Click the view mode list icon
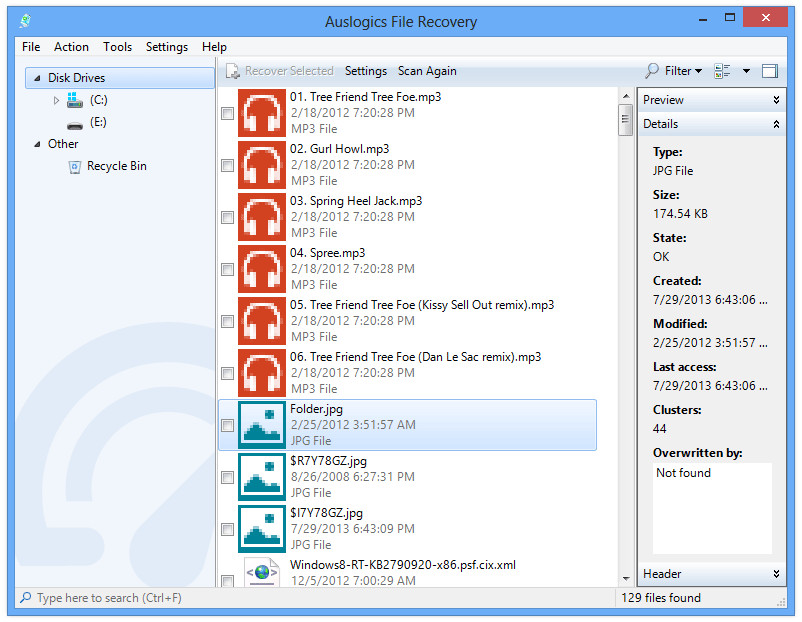Viewport: 802px width, 622px height. coord(722,71)
